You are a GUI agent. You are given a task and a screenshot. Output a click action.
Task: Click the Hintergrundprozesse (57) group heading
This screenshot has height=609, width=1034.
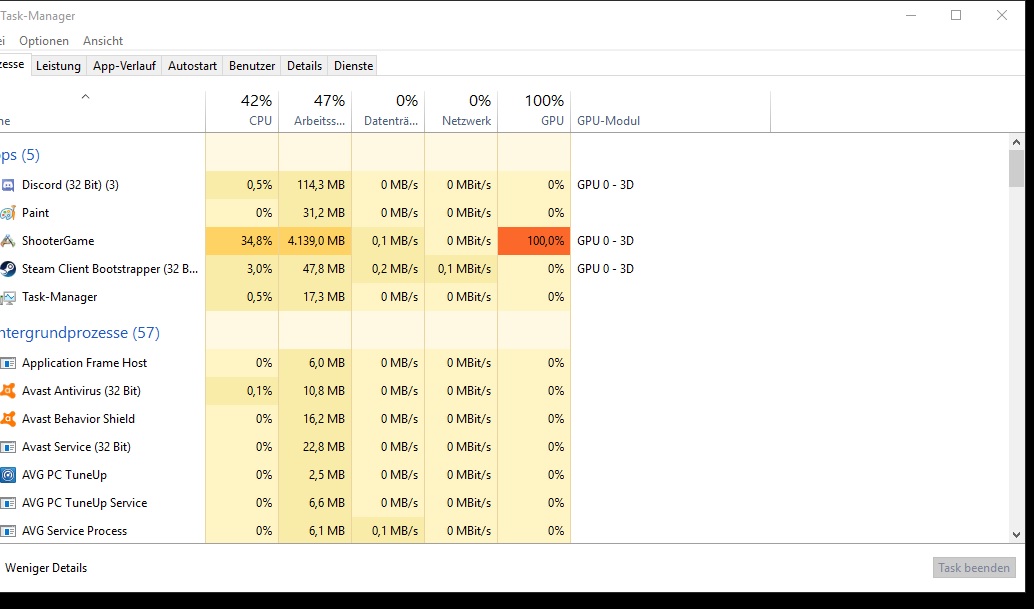(x=80, y=333)
